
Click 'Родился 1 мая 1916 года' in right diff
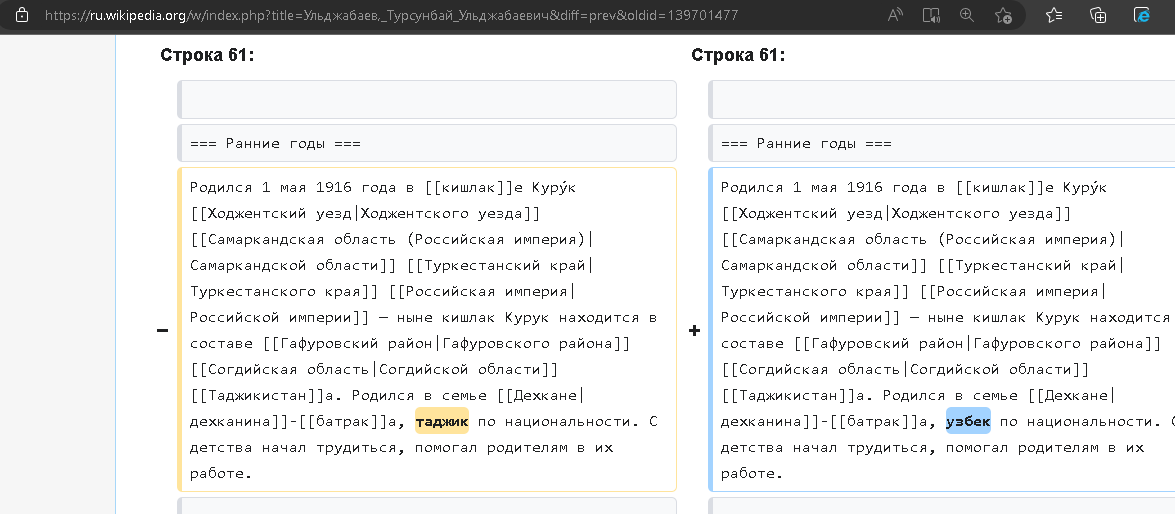coord(824,187)
